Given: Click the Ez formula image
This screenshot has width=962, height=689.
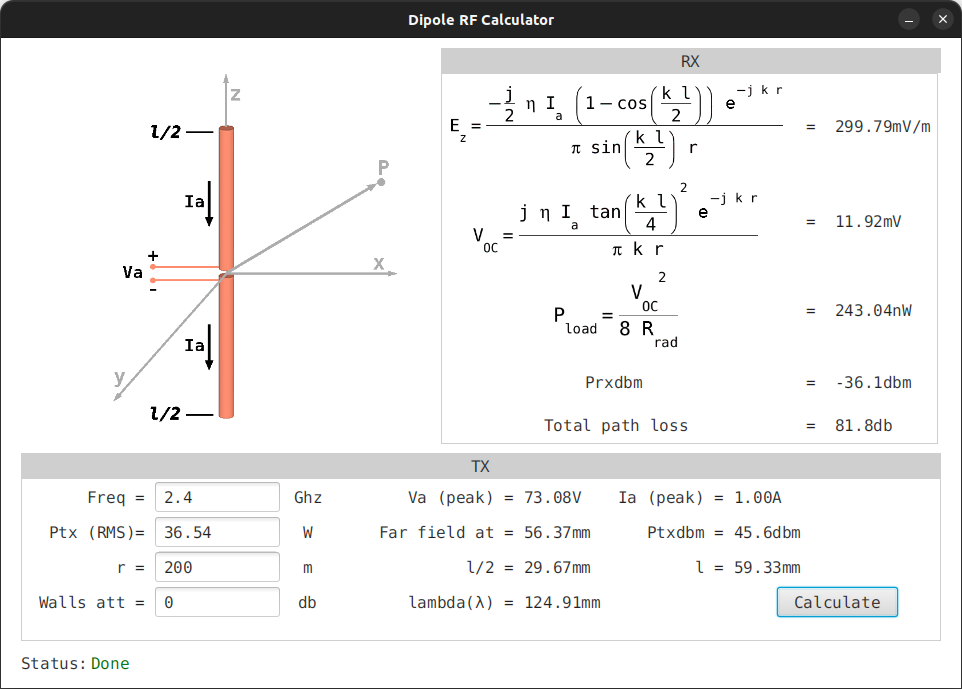Looking at the screenshot, I should click(x=617, y=126).
